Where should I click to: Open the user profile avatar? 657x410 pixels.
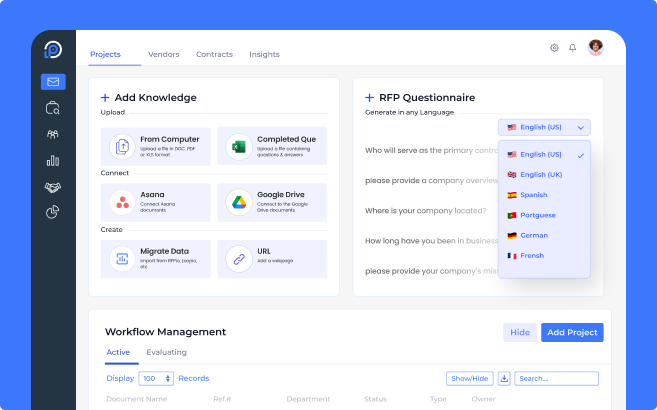coord(596,47)
